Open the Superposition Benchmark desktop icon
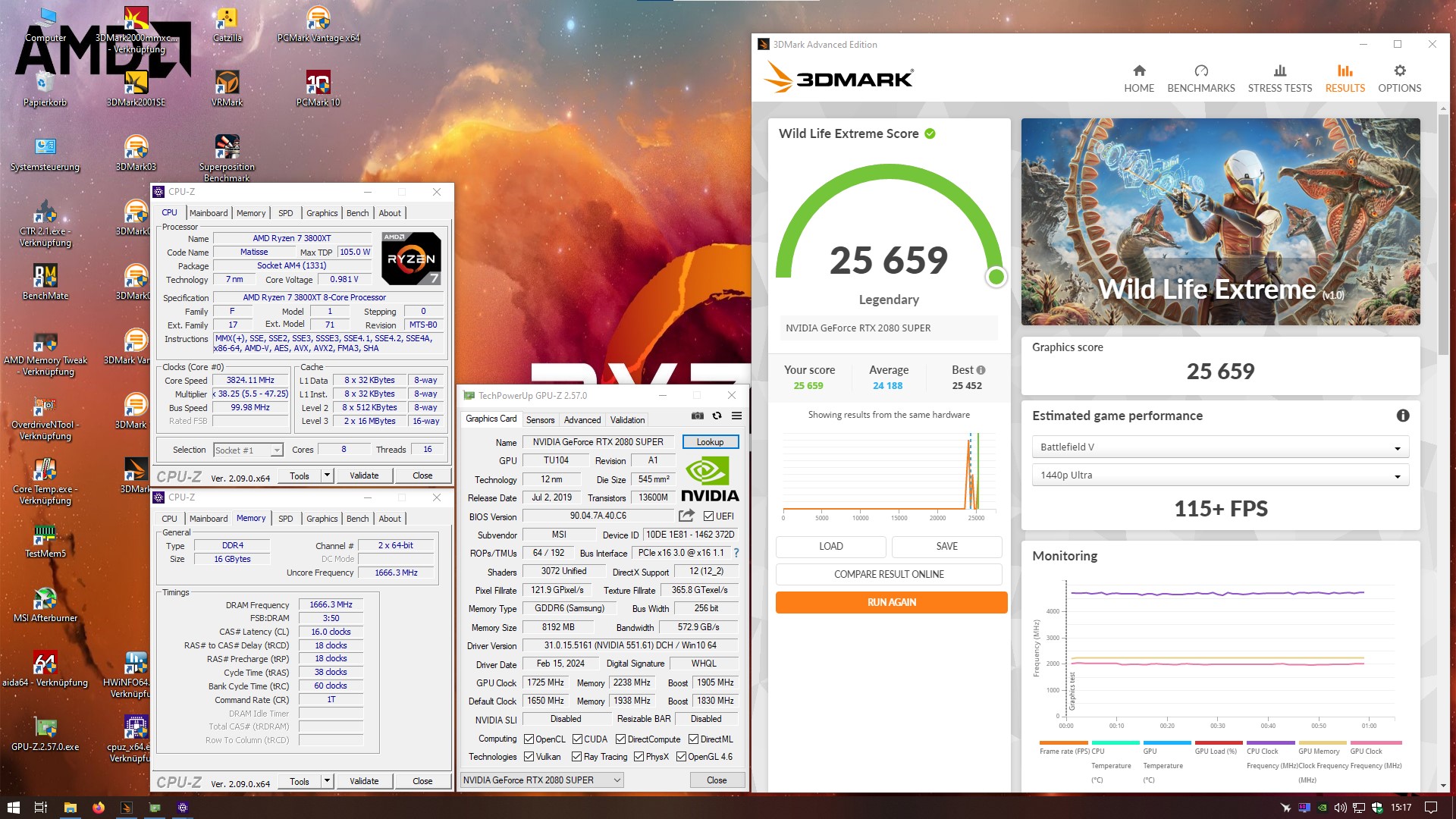The image size is (1456, 819). [227, 158]
